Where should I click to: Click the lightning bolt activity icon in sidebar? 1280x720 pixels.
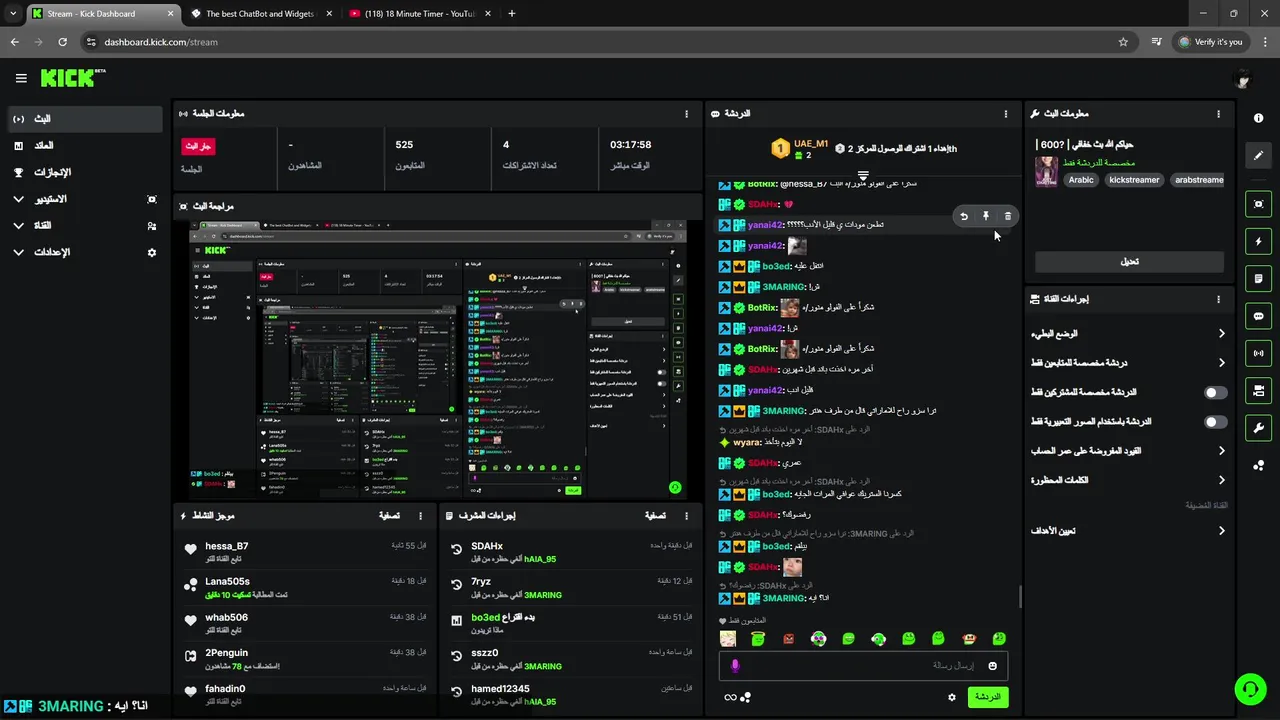[x=1258, y=241]
